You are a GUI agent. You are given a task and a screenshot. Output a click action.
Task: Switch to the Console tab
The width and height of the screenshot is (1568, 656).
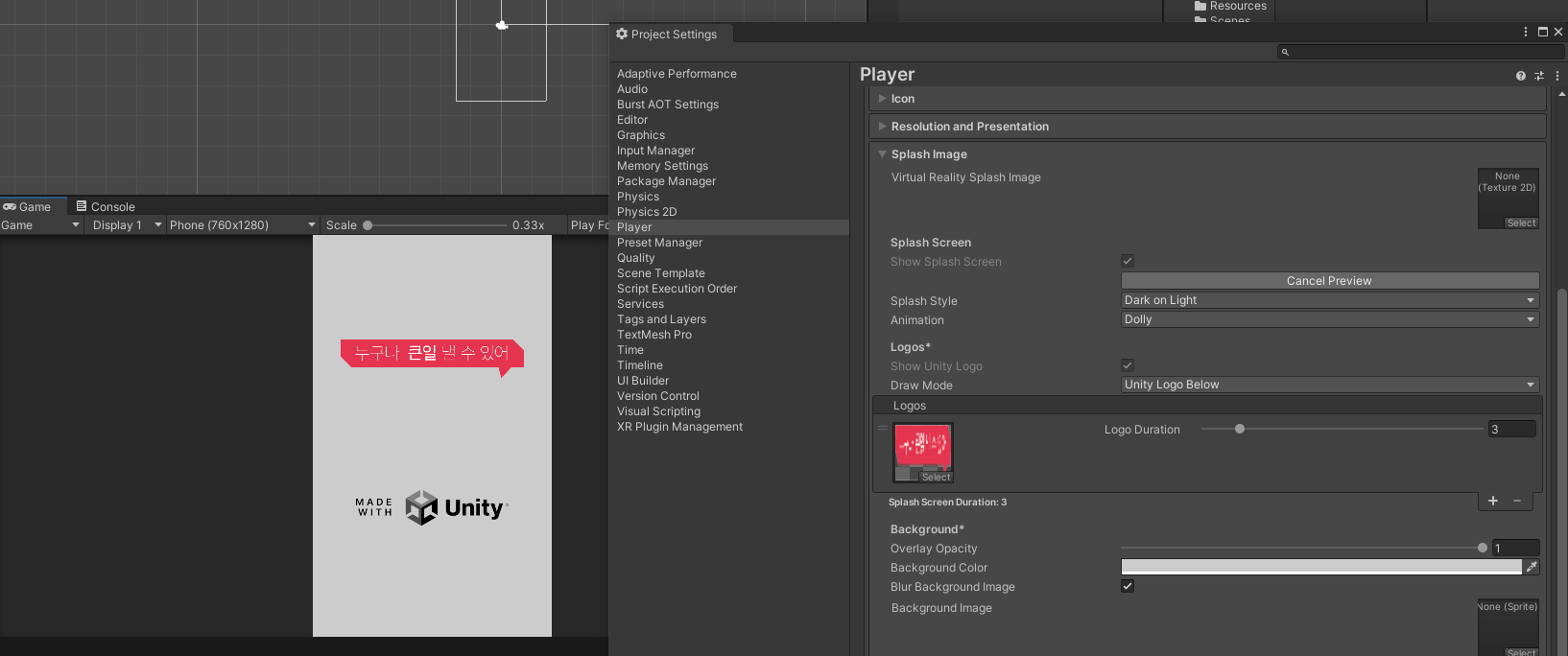[x=106, y=207]
